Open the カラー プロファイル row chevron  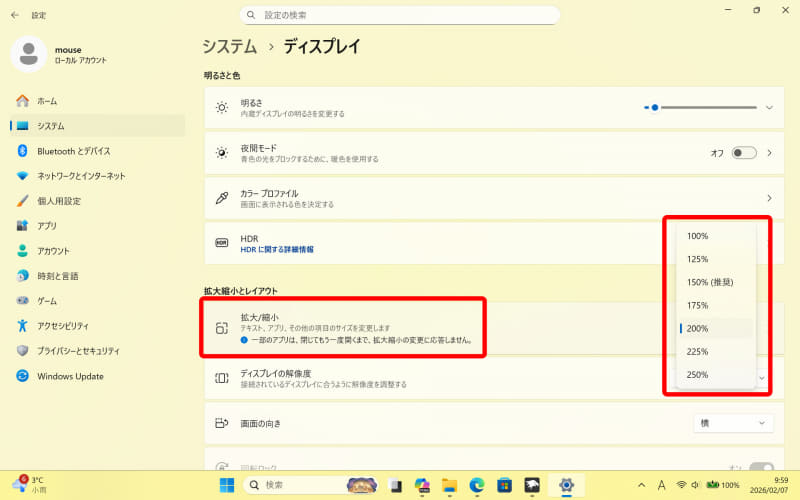pyautogui.click(x=769, y=198)
